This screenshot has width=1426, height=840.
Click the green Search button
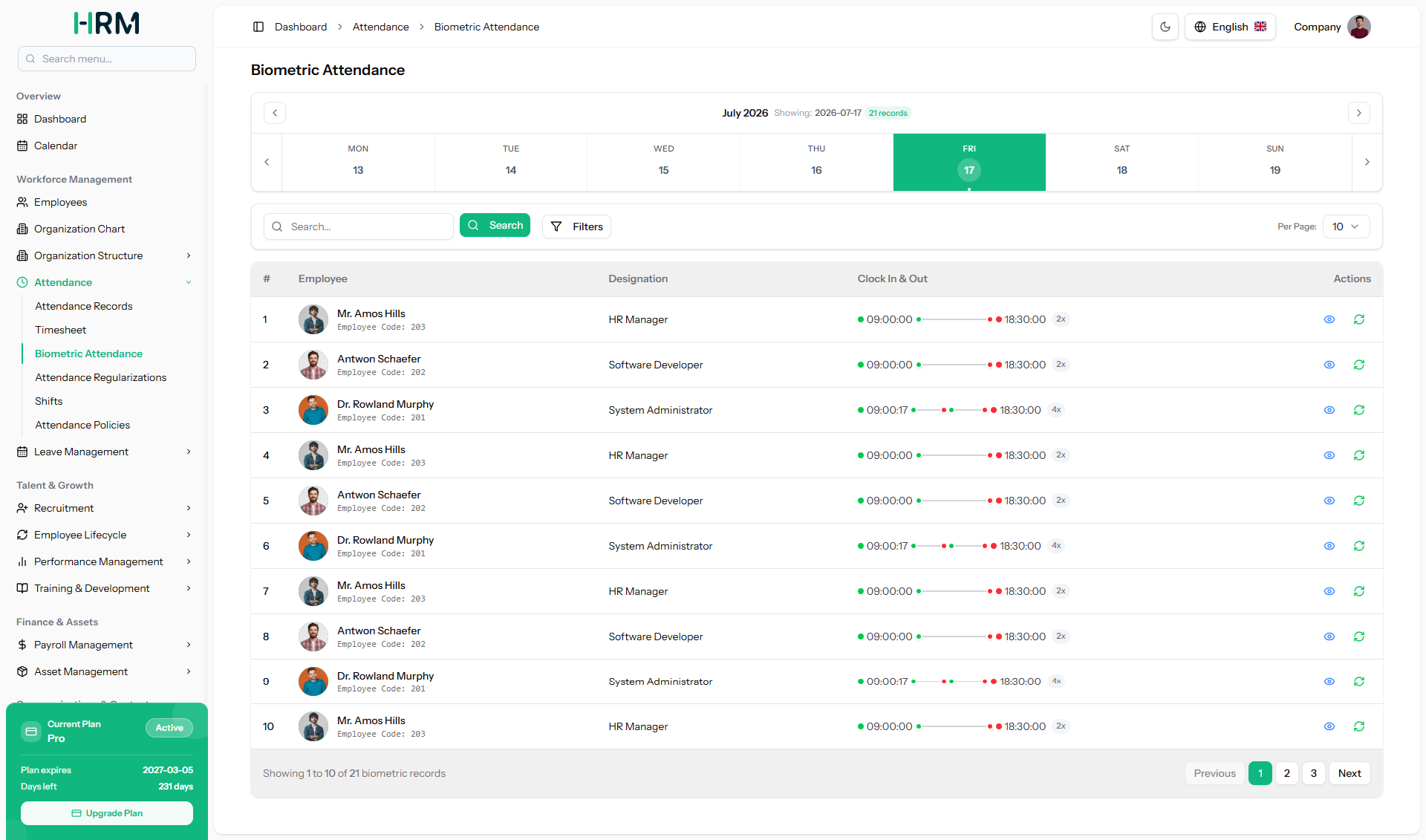(x=495, y=225)
